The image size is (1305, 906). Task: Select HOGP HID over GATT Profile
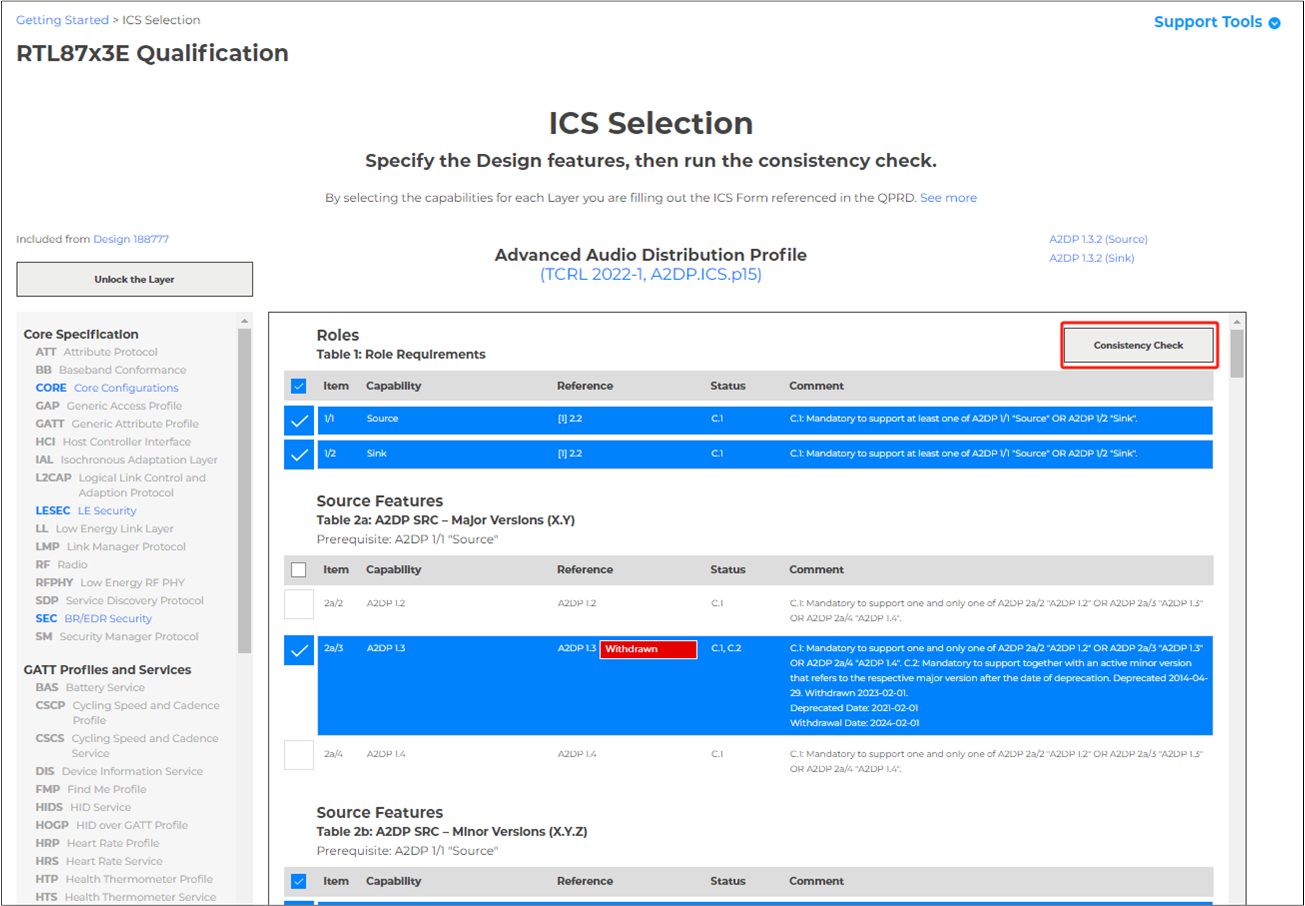coord(111,826)
